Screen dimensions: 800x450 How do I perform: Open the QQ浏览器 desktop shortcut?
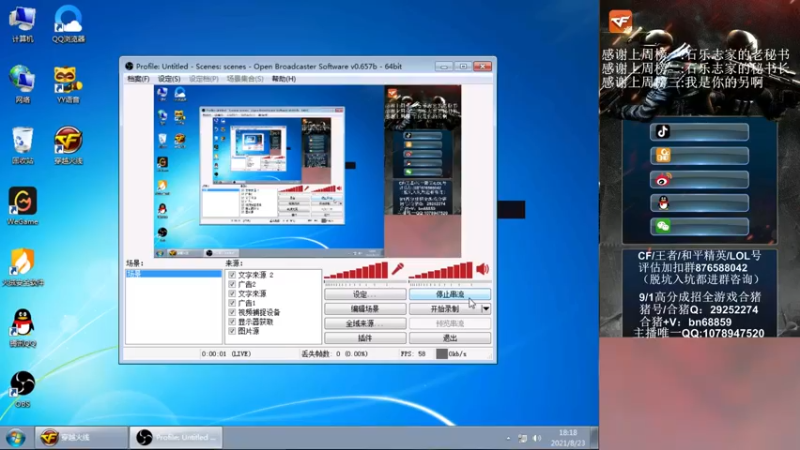coord(68,24)
